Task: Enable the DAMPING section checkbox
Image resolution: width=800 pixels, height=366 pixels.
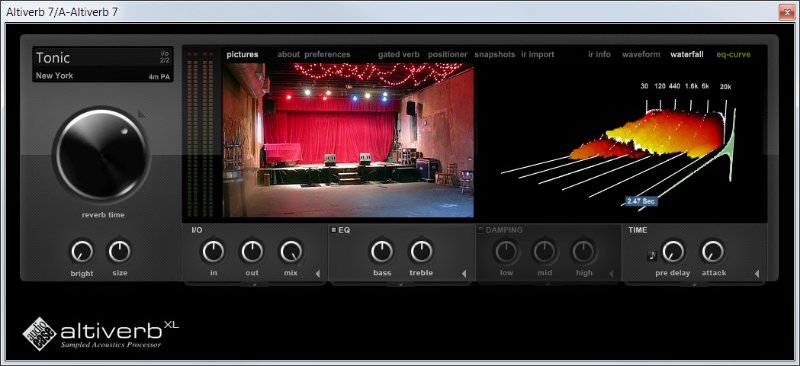Action: tap(481, 230)
